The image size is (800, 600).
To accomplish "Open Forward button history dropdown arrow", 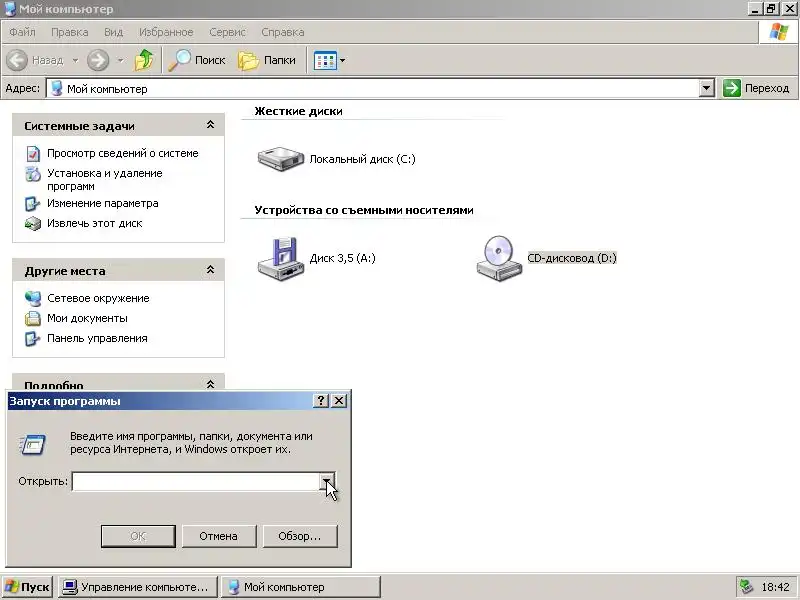I will click(x=120, y=60).
